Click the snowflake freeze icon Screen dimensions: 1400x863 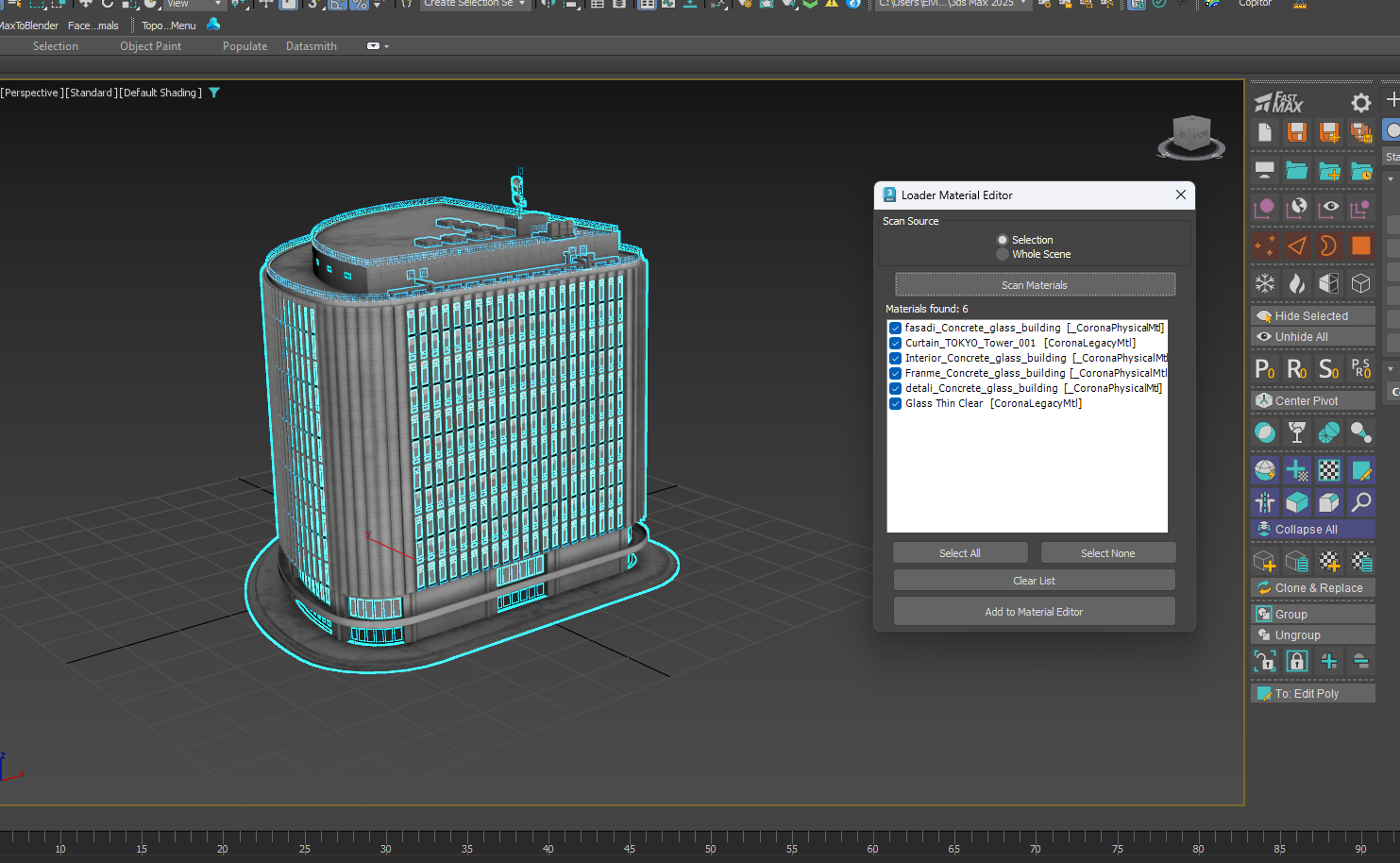[1265, 283]
